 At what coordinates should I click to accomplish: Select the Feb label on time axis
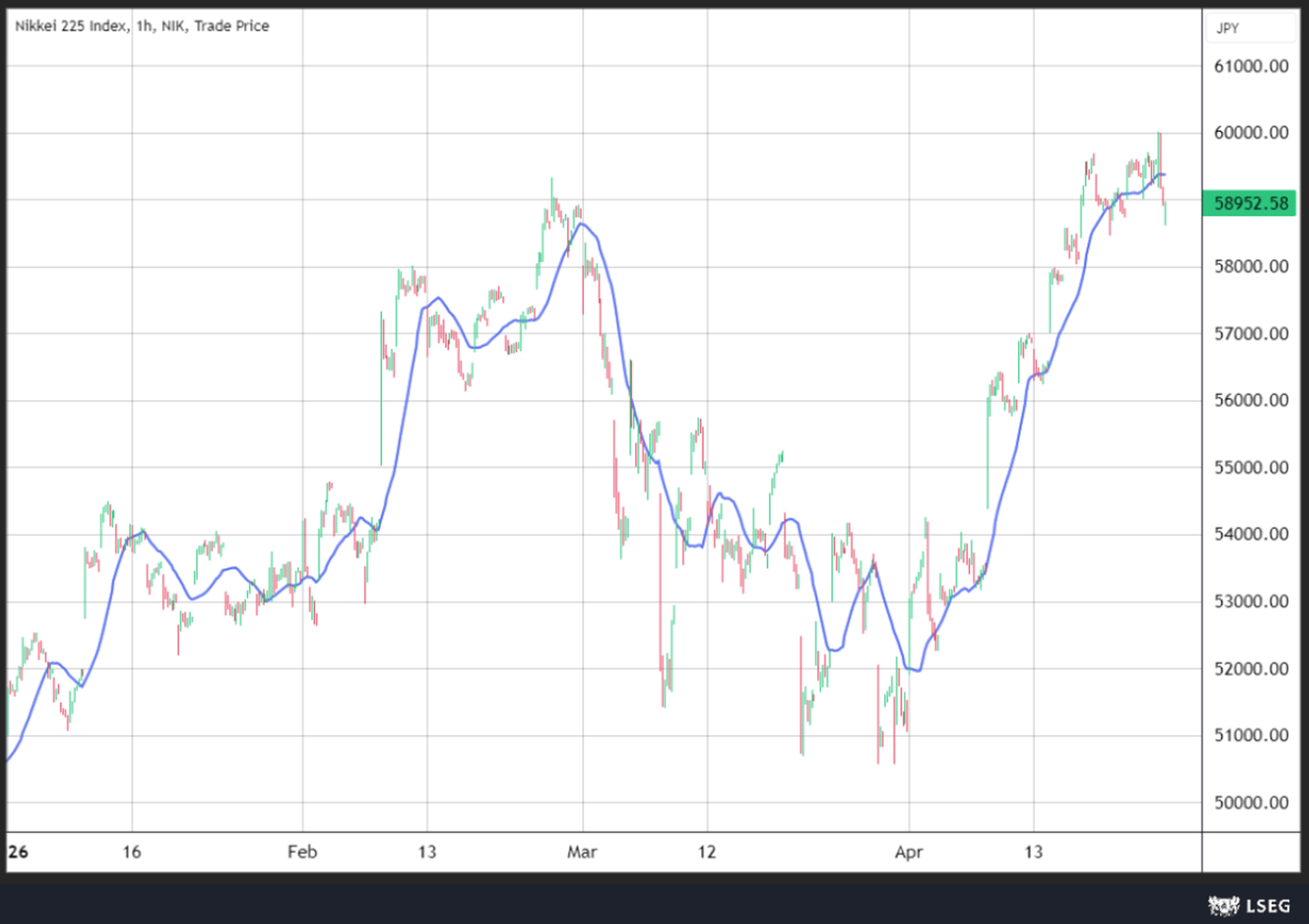pyautogui.click(x=303, y=852)
